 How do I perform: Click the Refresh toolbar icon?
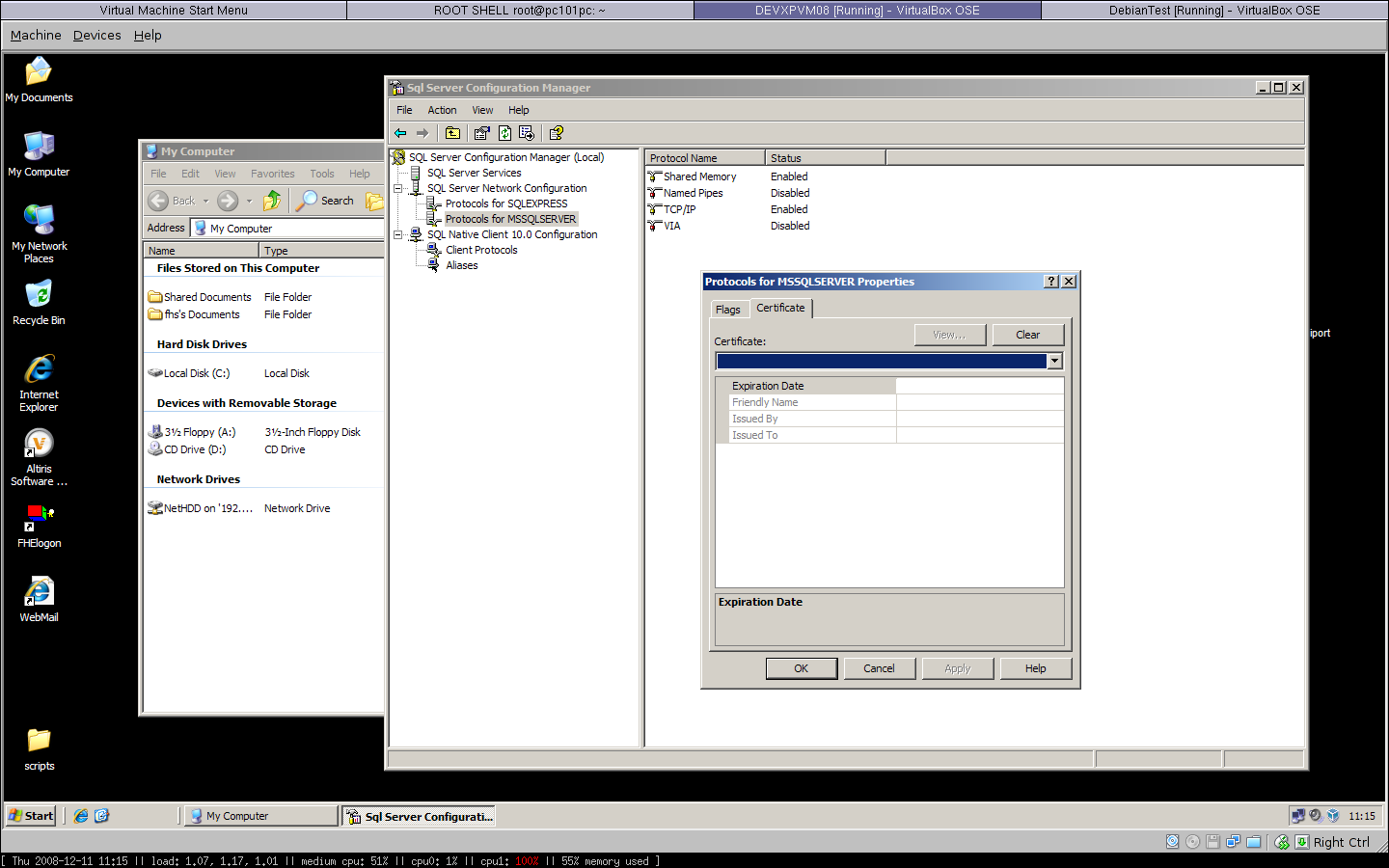[504, 133]
